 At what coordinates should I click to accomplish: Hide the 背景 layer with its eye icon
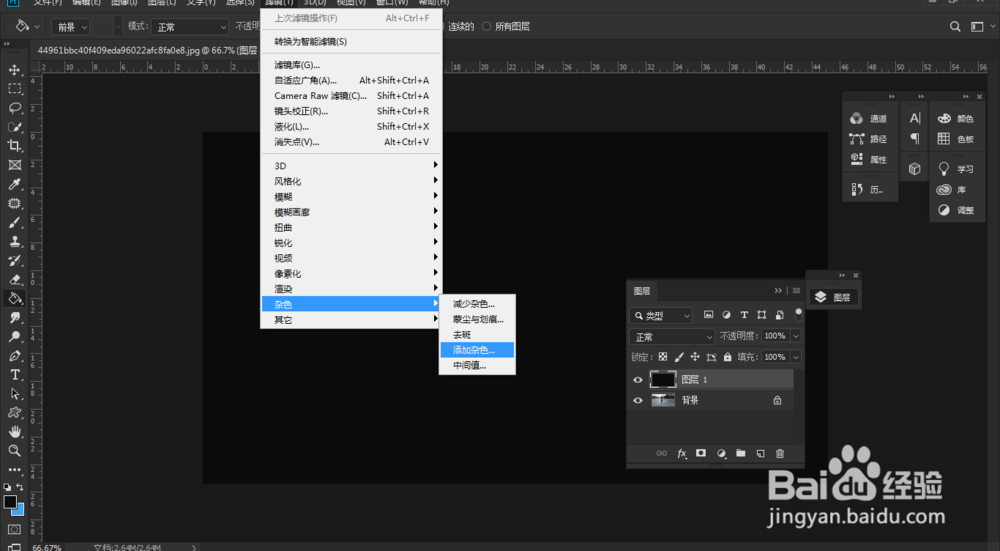pos(638,401)
